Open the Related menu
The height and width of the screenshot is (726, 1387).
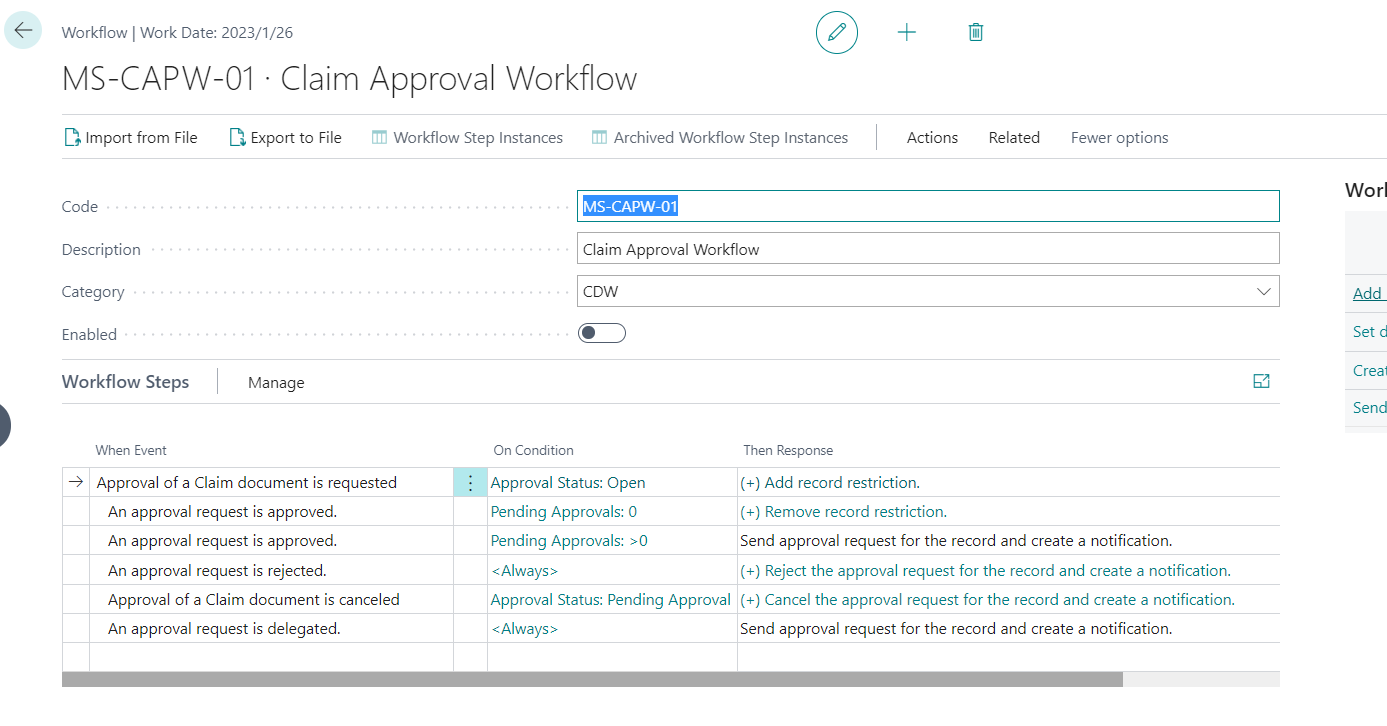(x=1013, y=137)
